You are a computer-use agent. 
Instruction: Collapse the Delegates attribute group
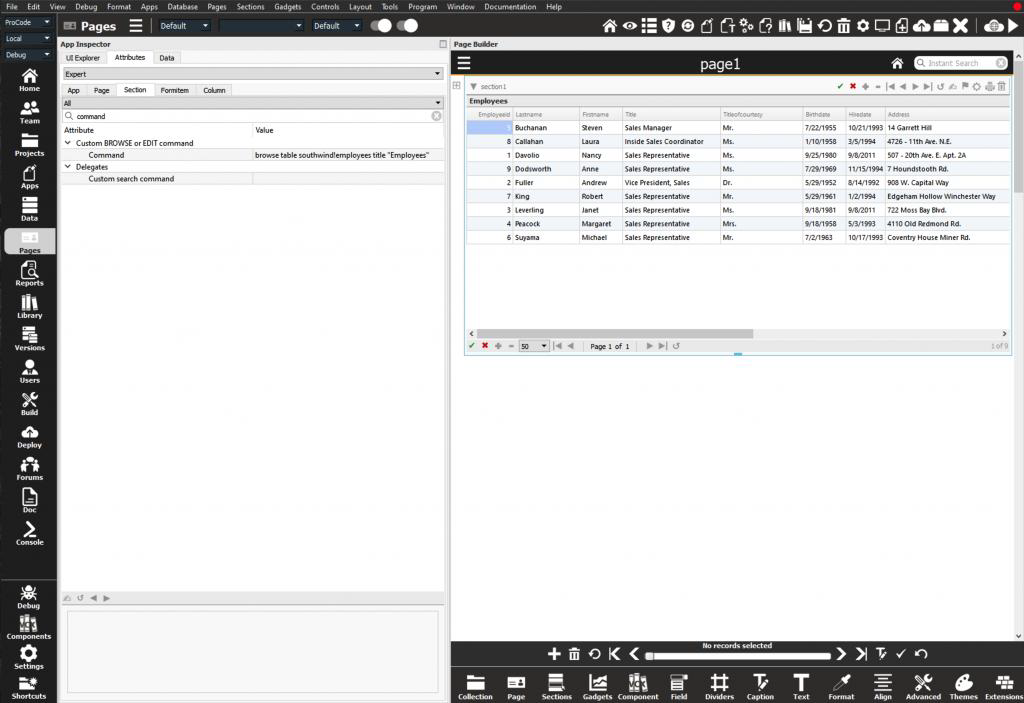tap(68, 167)
